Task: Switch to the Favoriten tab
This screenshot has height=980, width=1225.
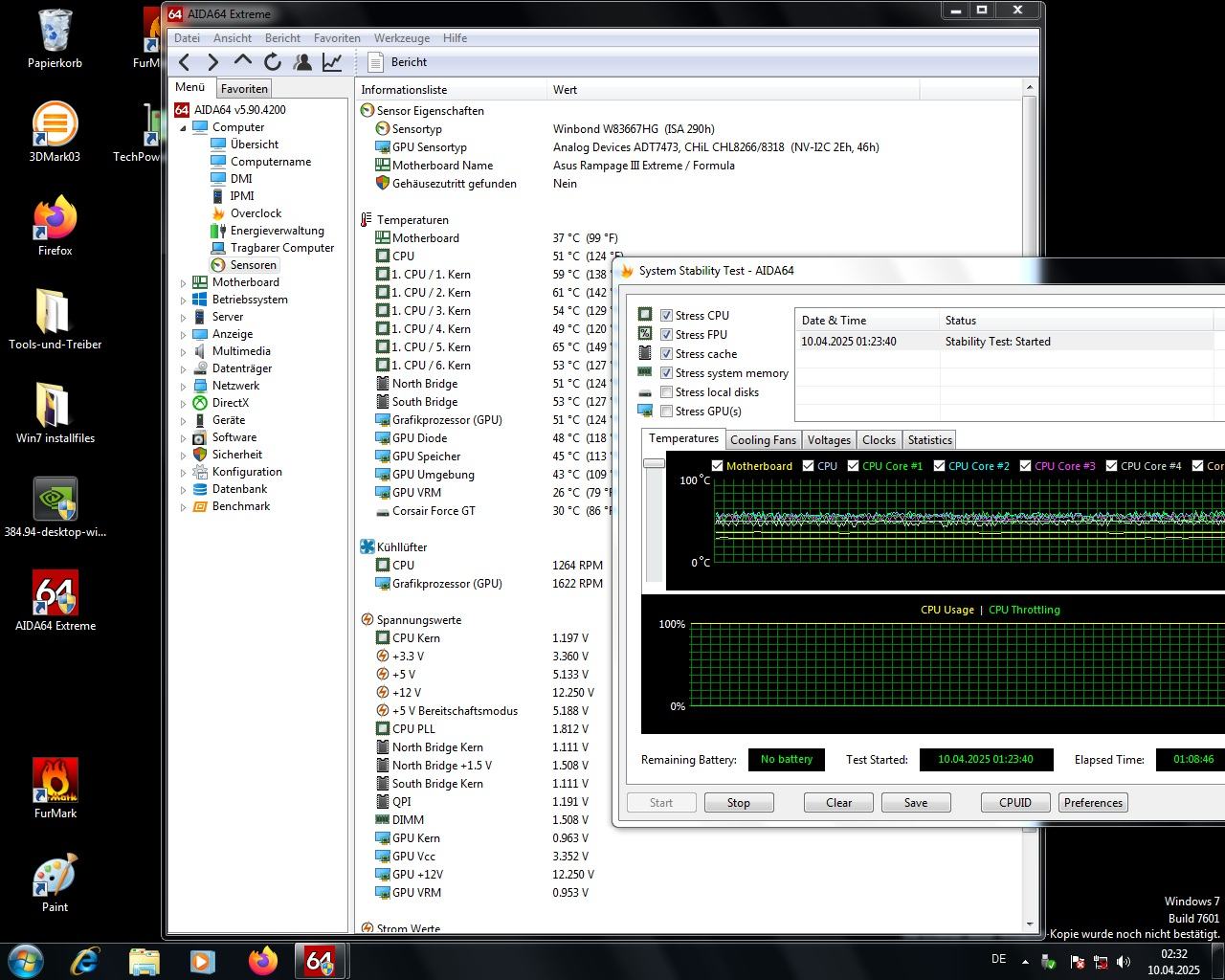Action: (x=244, y=88)
